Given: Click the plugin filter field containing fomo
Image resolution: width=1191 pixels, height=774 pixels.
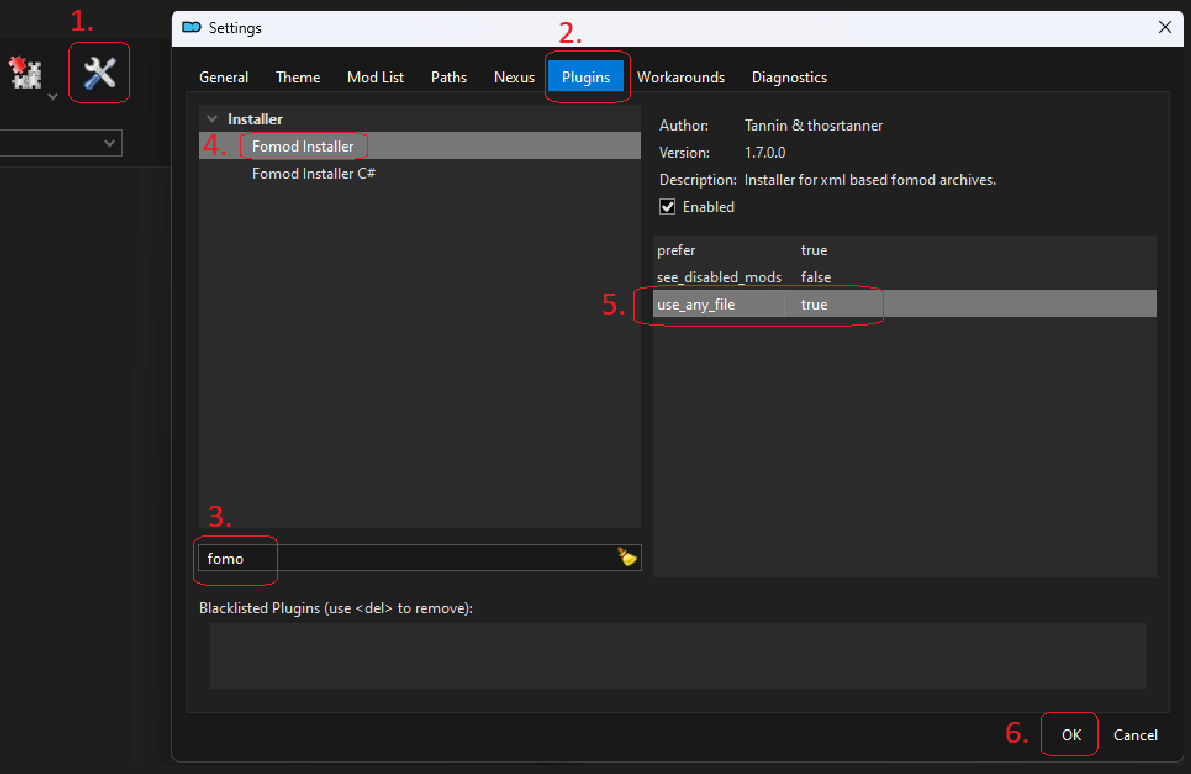Looking at the screenshot, I should (419, 558).
